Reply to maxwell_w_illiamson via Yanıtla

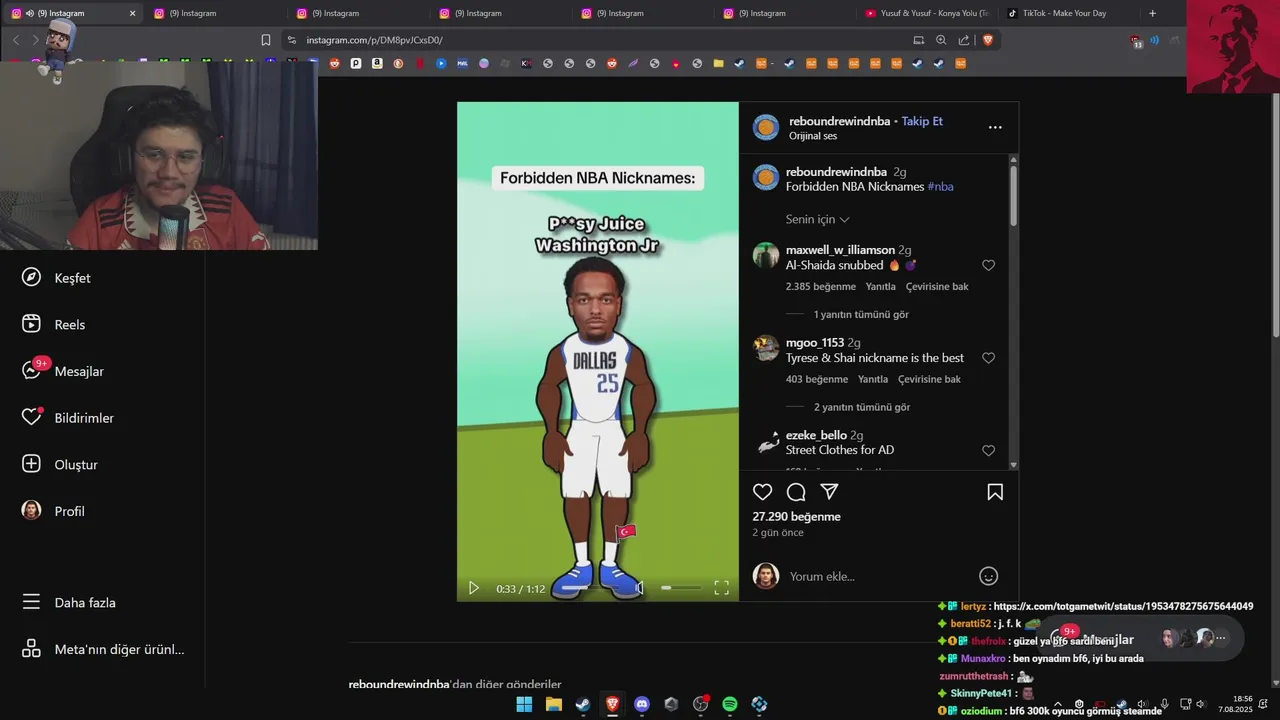tap(880, 286)
